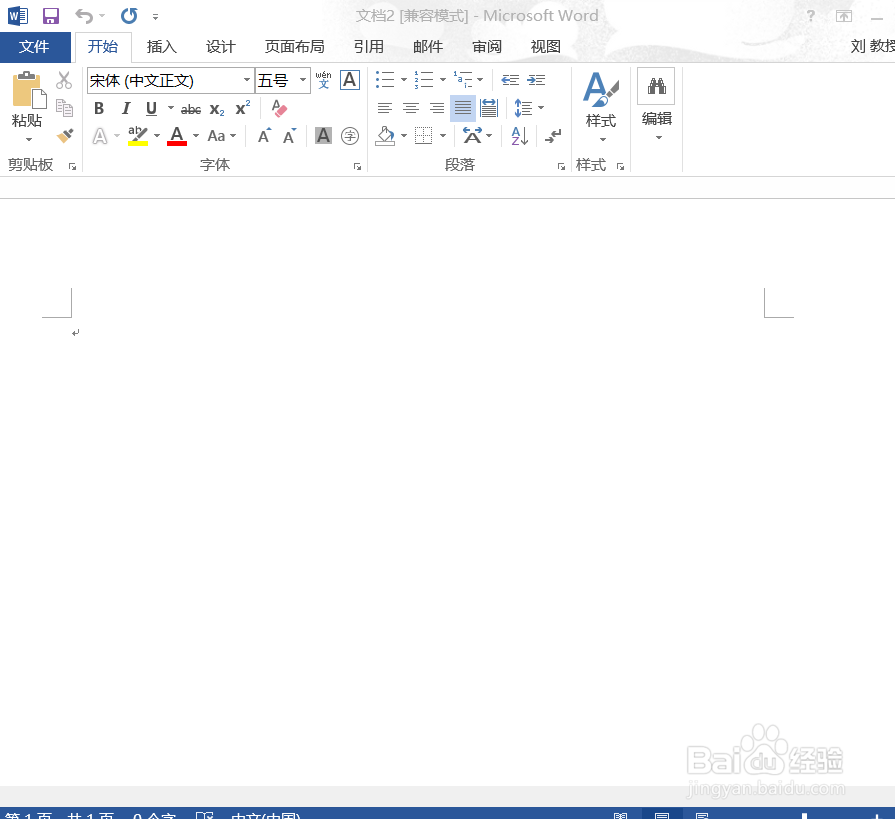Viewport: 895px width, 819px height.
Task: Click the 粘贴 paste clipboard icon
Action: [x=28, y=90]
